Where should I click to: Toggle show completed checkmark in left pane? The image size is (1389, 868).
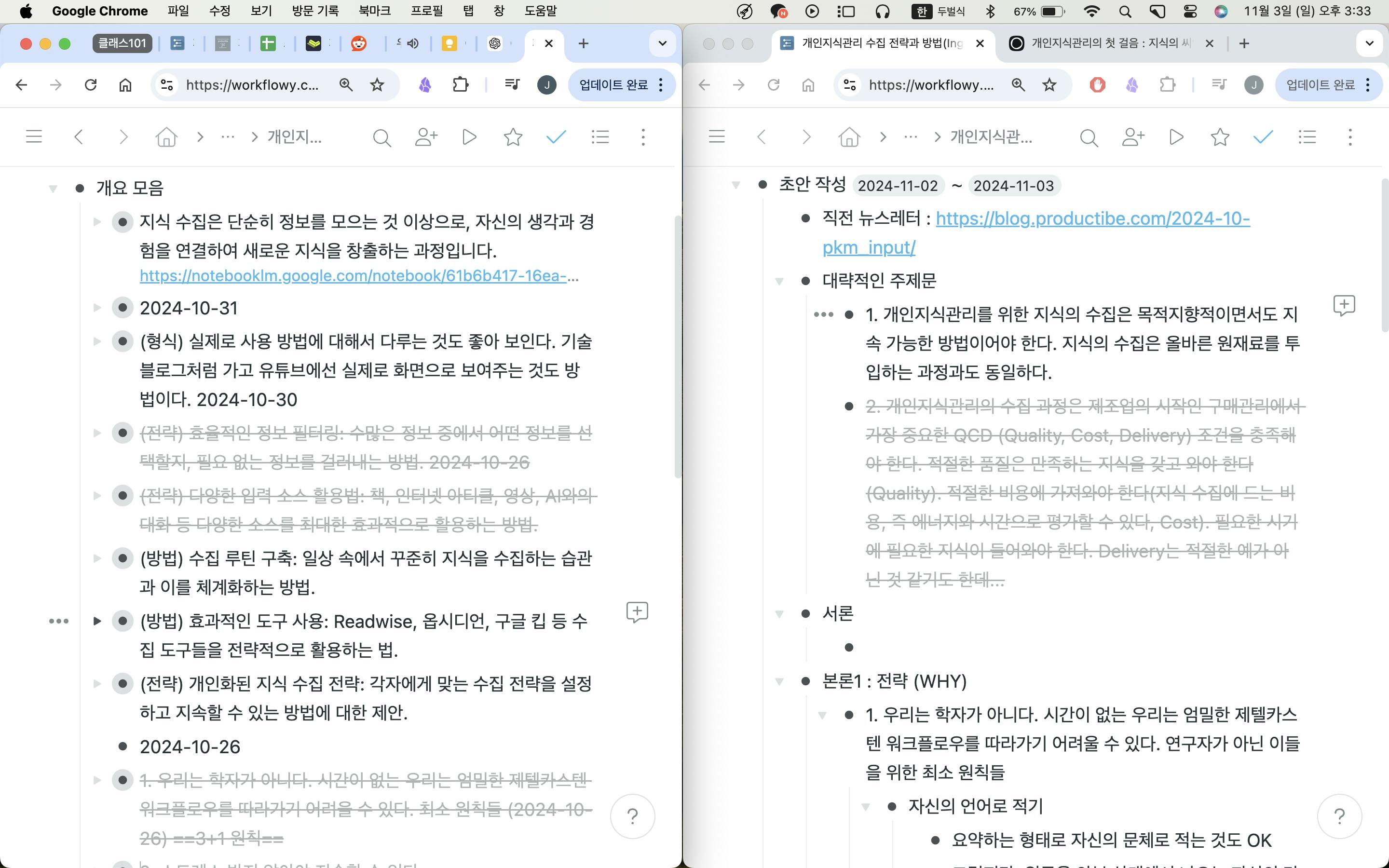556,137
